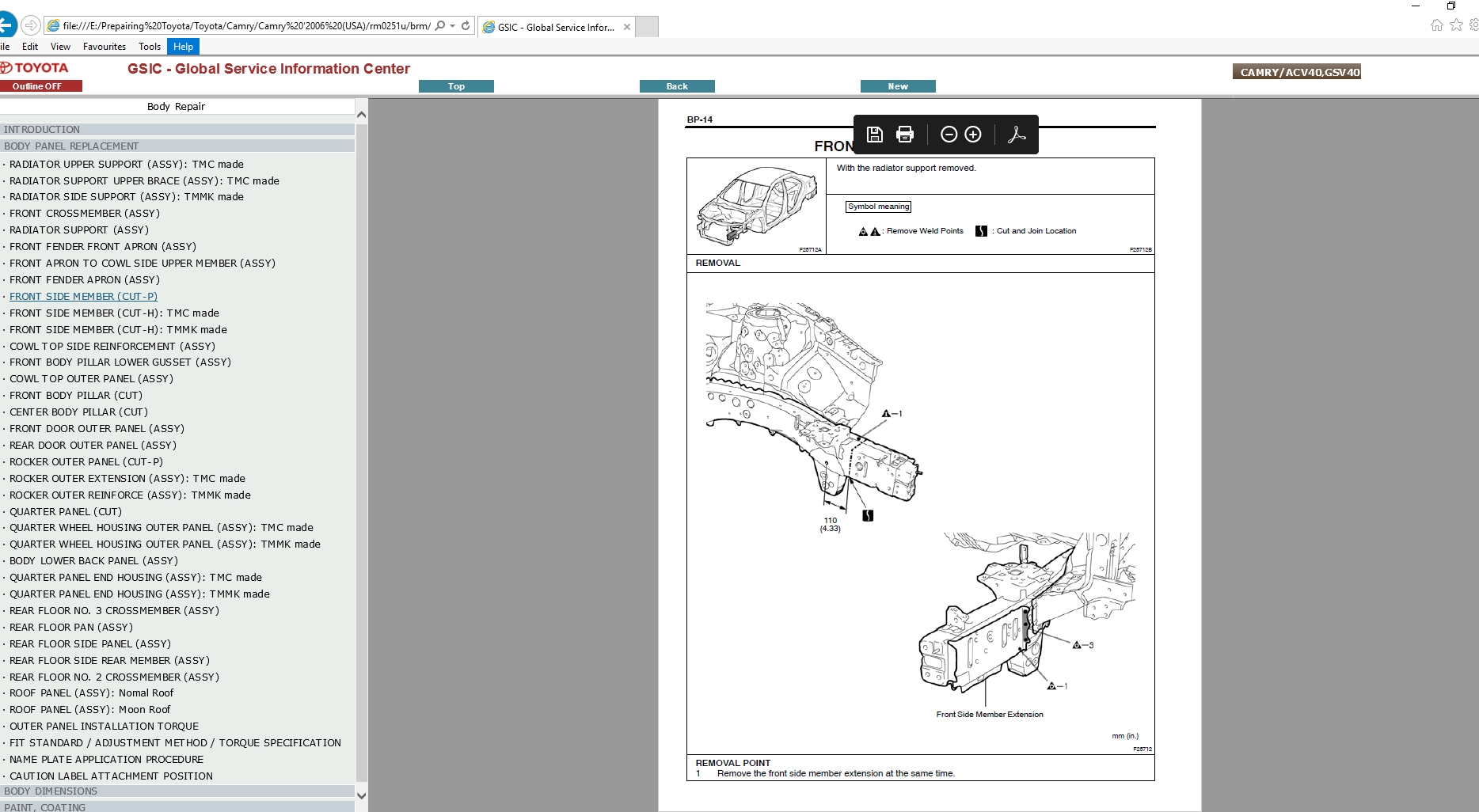This screenshot has width=1479, height=812.
Task: Open FRONT BODY PILLAR LOWER GUSSET (ASSY)
Action: (120, 362)
